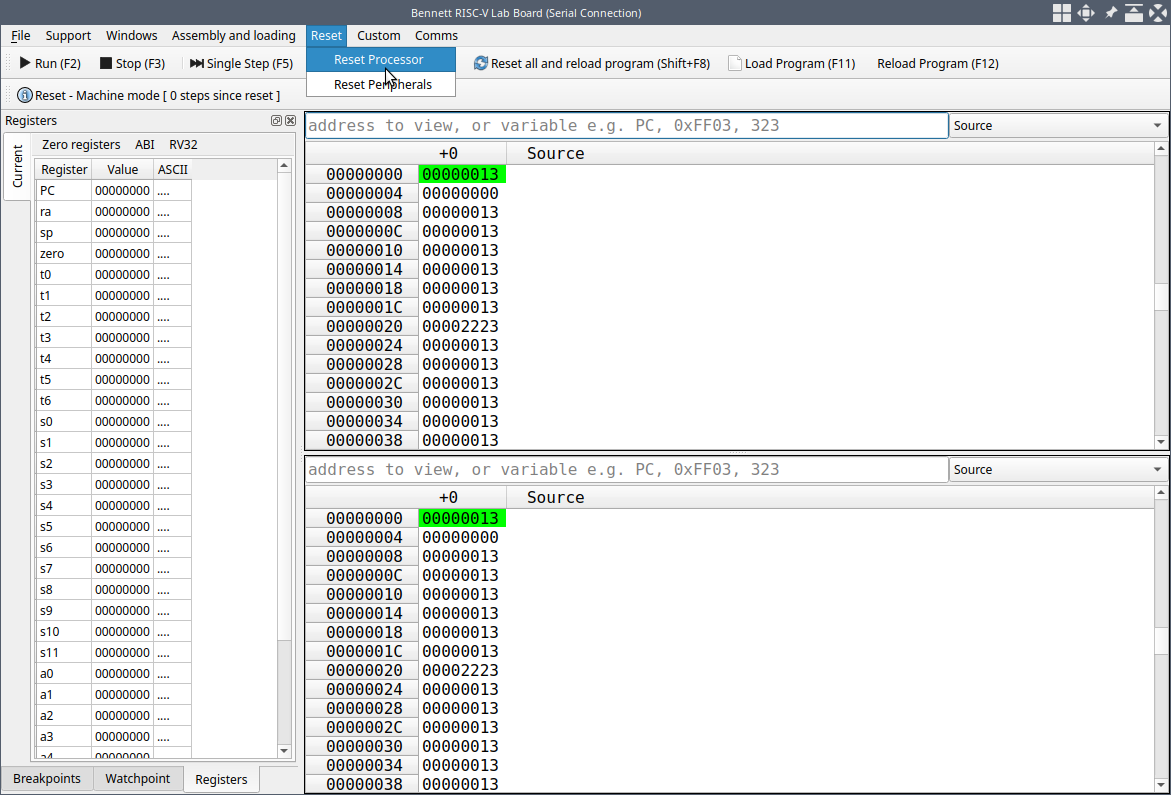Switch to the Breakpoints tab
This screenshot has height=795, width=1171.
tap(47, 779)
